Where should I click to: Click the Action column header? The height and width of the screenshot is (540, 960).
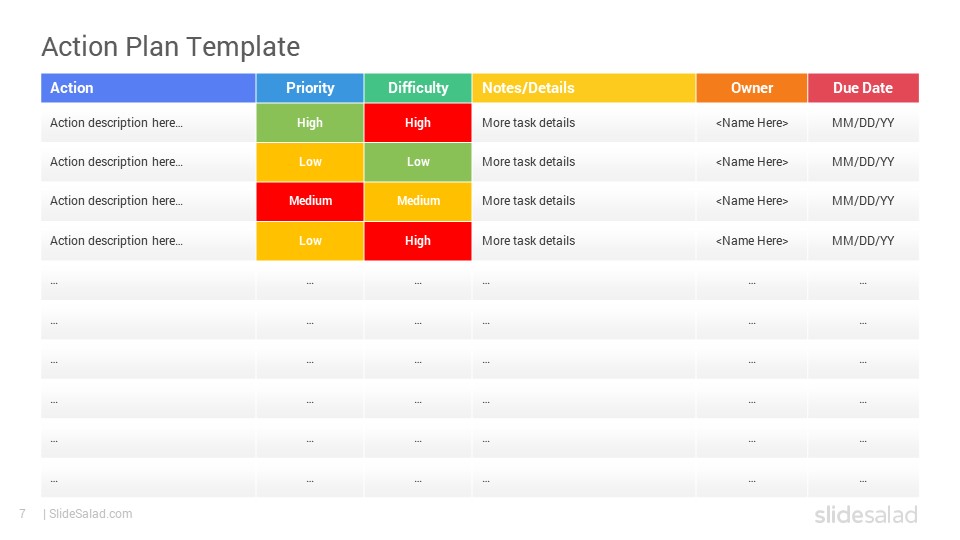[148, 88]
